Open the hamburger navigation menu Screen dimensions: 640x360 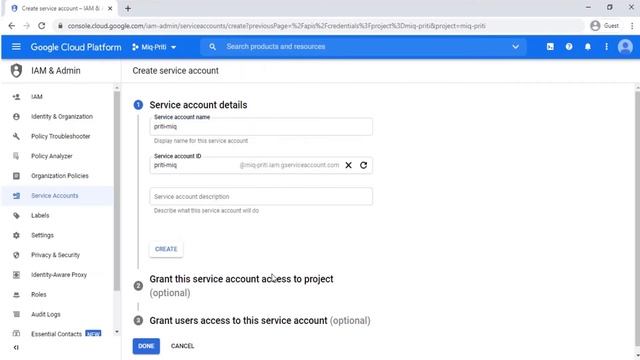click(16, 47)
